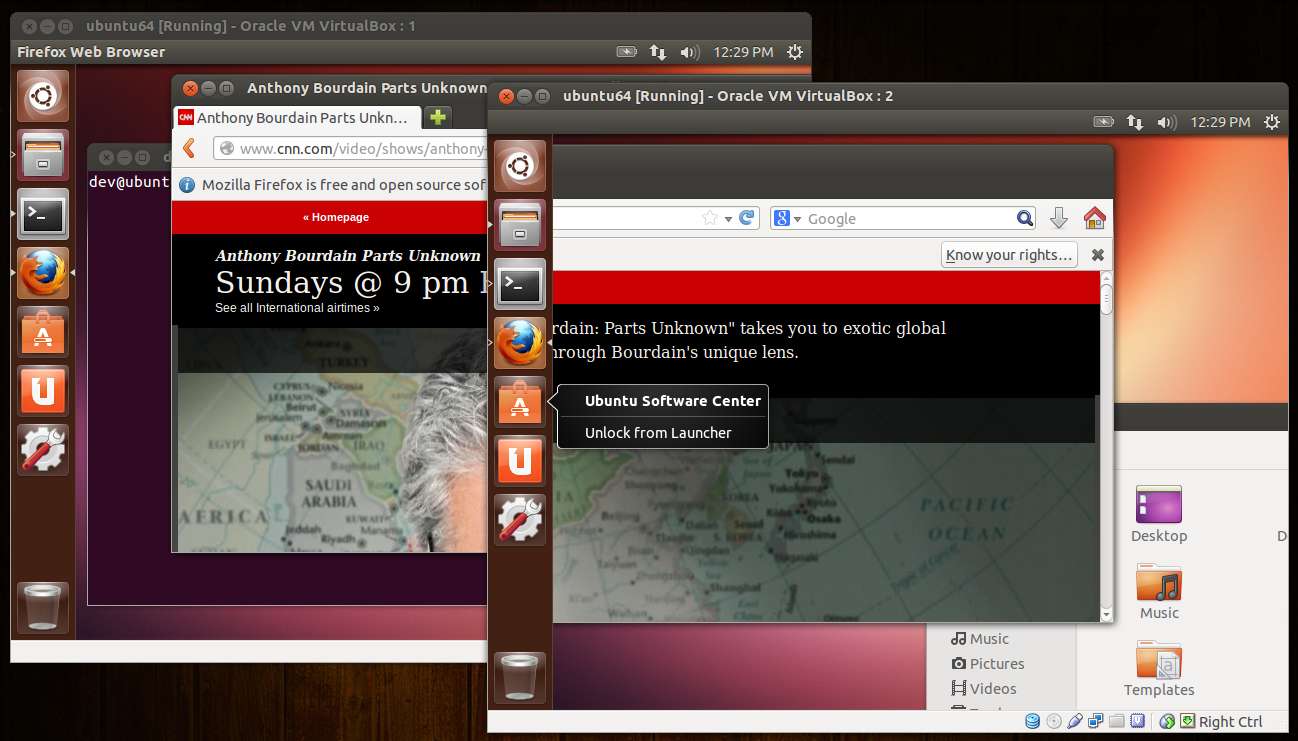Click Right Ctrl host key indicator
This screenshot has height=741, width=1298.
[1231, 721]
